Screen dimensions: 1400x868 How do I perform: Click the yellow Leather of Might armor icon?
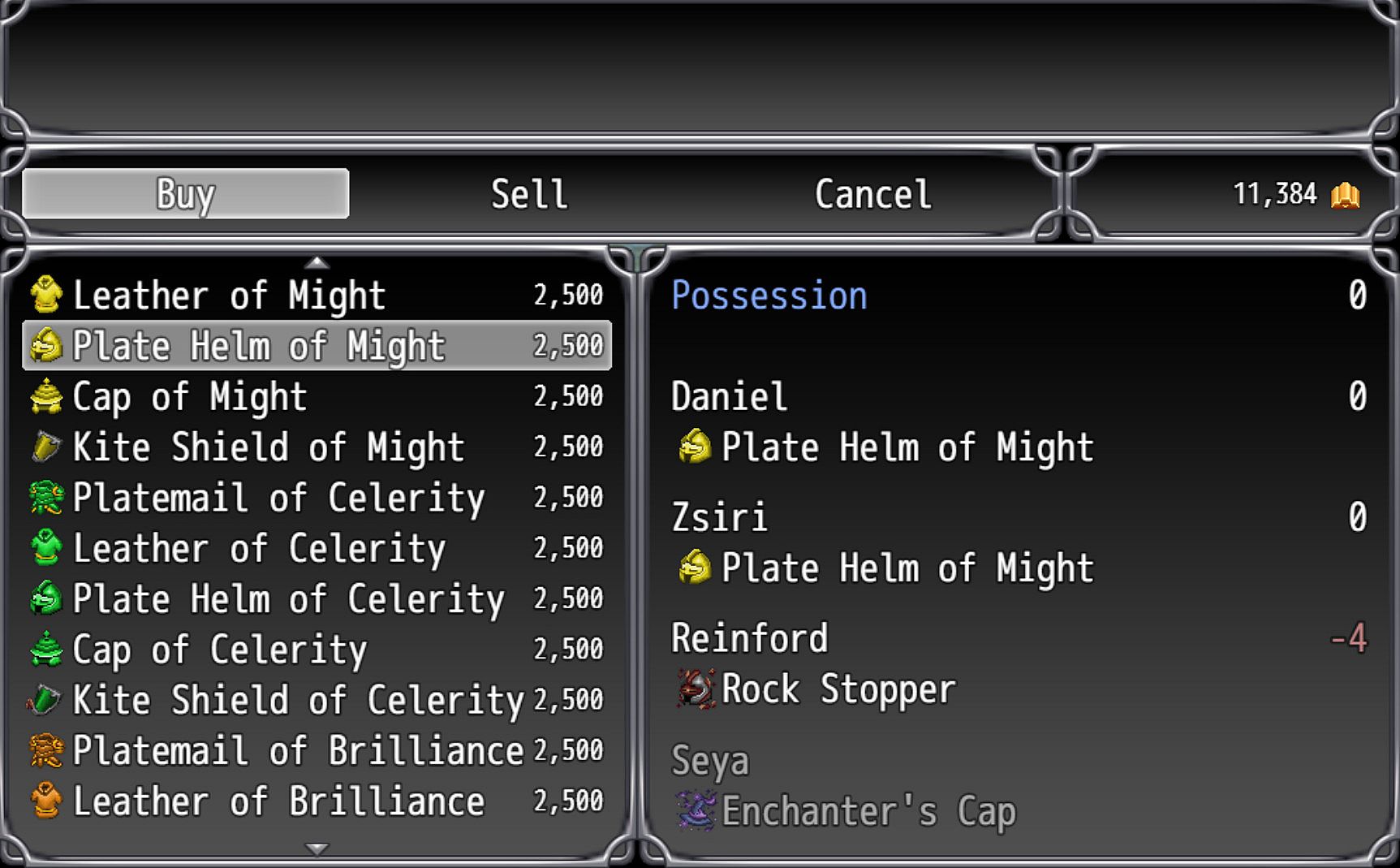click(46, 295)
